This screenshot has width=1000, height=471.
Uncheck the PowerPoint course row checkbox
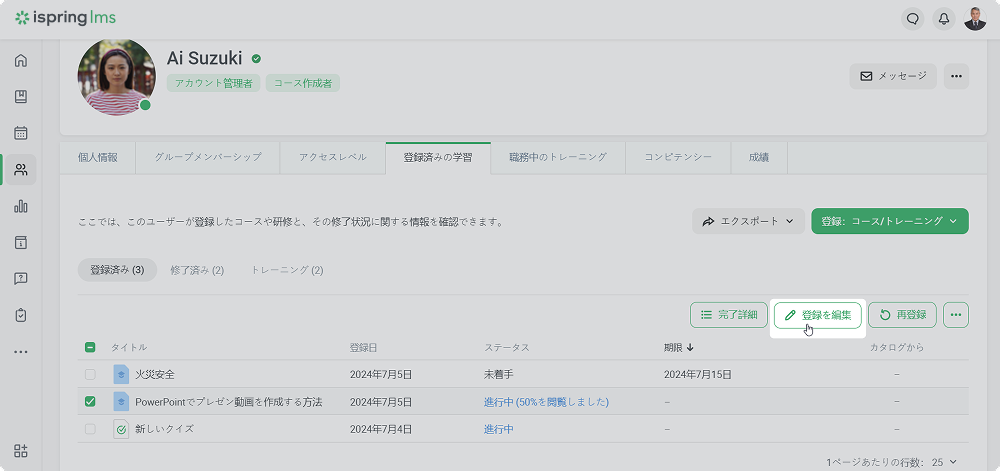pos(90,402)
